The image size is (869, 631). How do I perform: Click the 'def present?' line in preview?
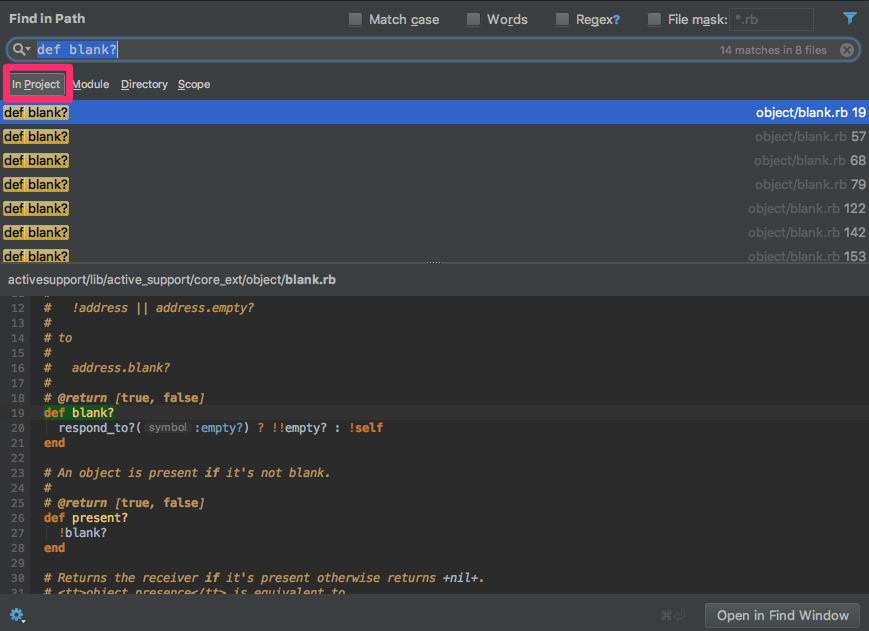tap(86, 518)
